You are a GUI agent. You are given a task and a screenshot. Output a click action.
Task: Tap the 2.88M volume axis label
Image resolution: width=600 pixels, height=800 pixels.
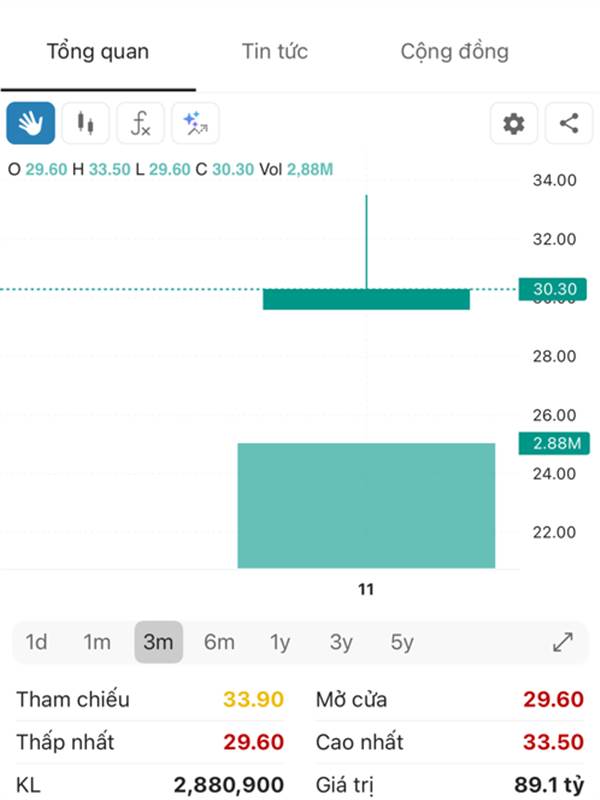click(555, 443)
